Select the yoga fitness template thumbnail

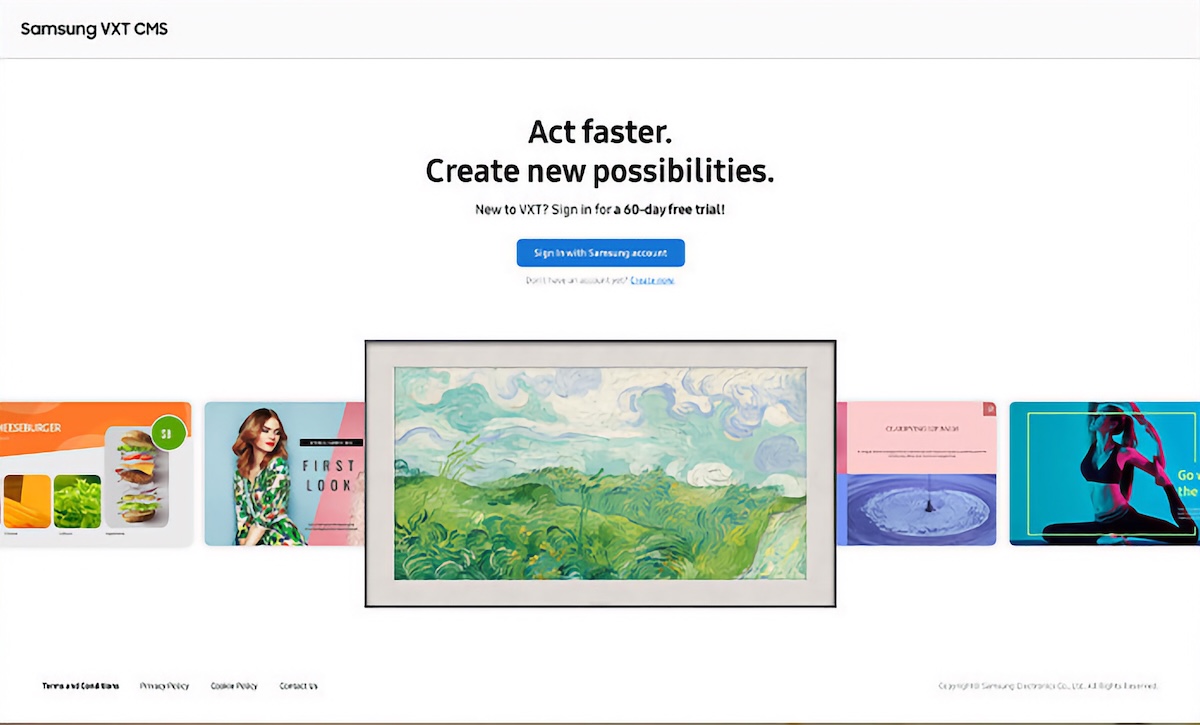click(x=1103, y=474)
